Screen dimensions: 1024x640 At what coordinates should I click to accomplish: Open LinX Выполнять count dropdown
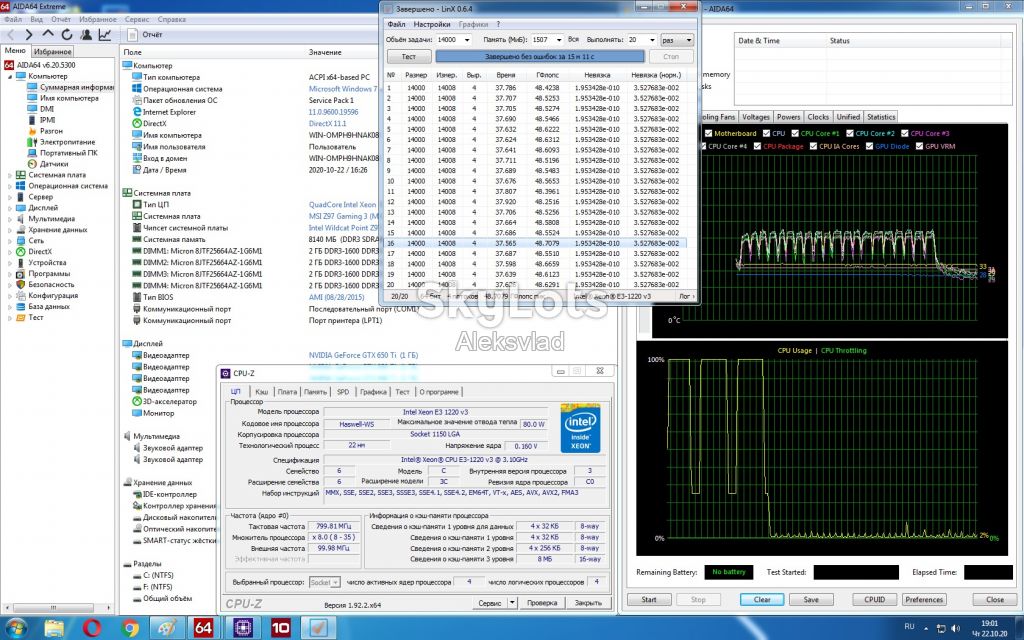click(651, 40)
